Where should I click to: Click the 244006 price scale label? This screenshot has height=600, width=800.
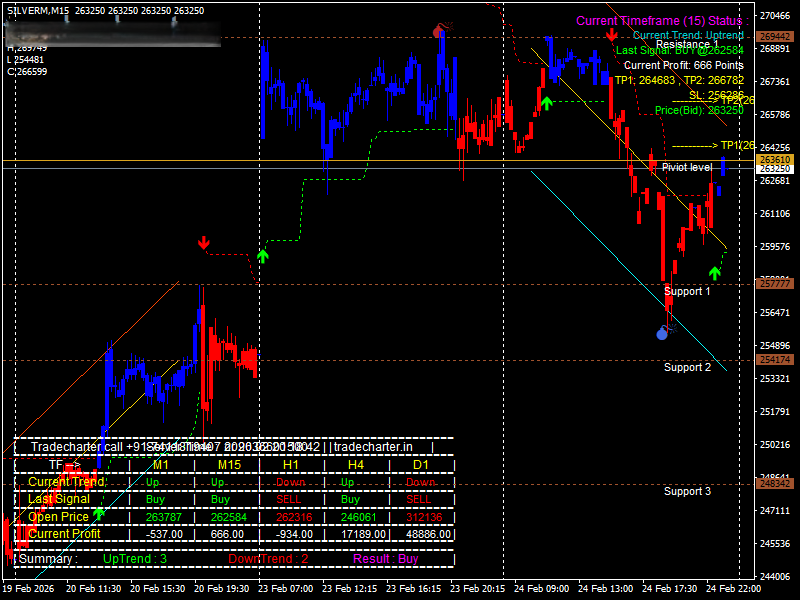(x=775, y=577)
